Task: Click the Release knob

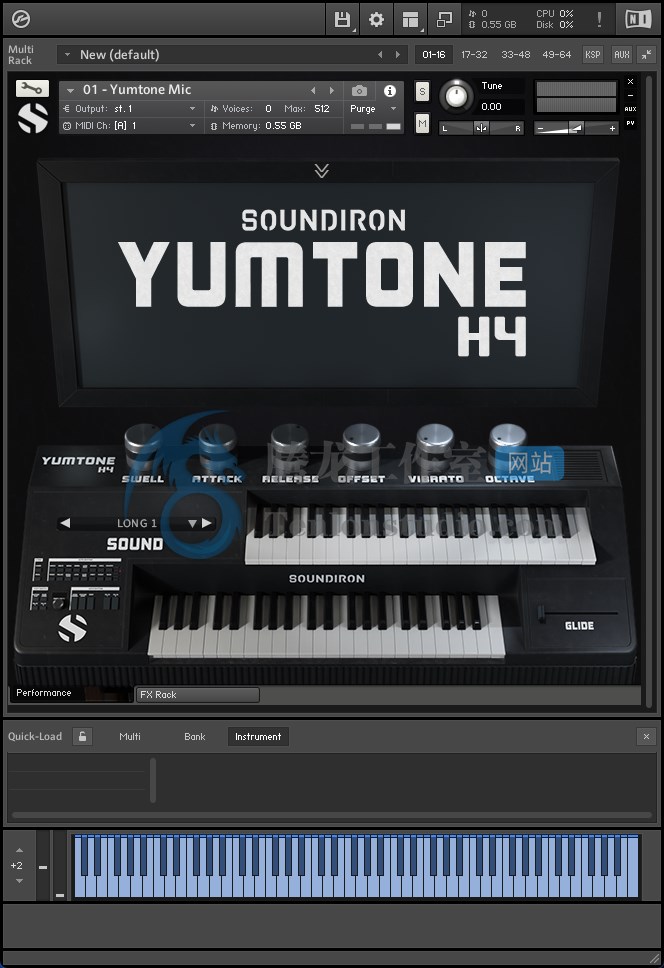Action: [x=289, y=443]
